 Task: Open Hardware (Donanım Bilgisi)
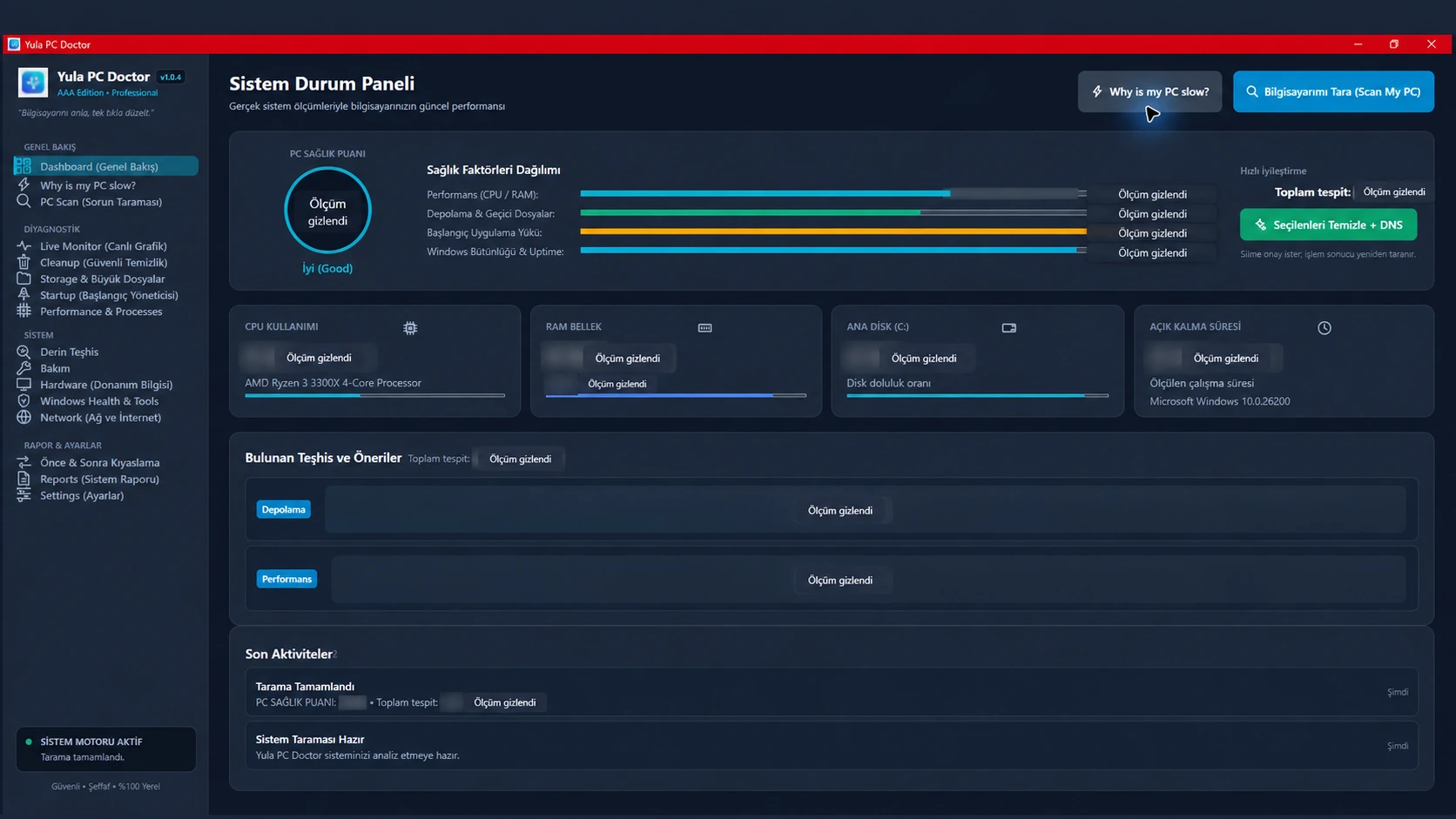pos(106,384)
